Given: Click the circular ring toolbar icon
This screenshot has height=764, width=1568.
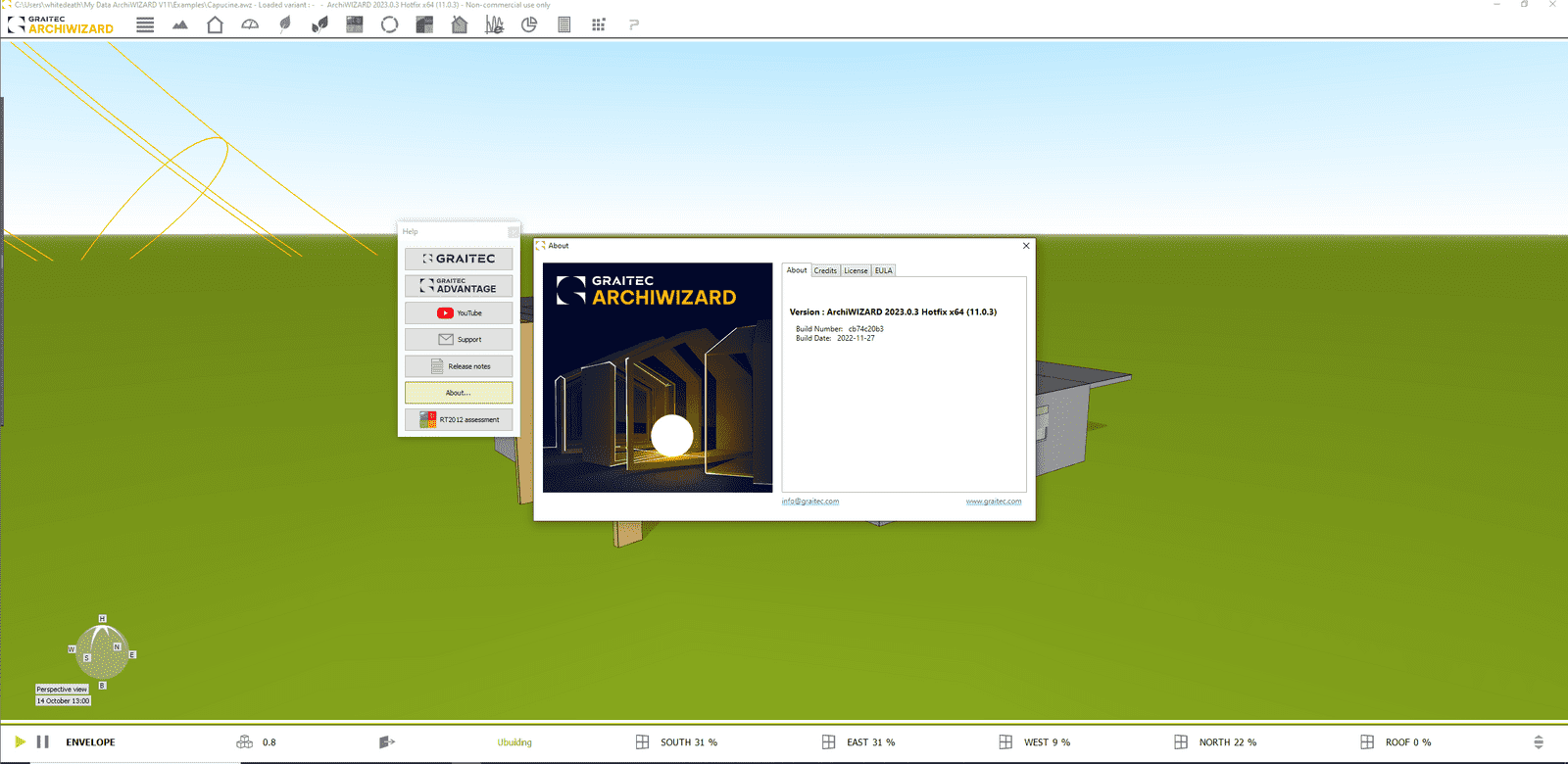Looking at the screenshot, I should pos(389,24).
